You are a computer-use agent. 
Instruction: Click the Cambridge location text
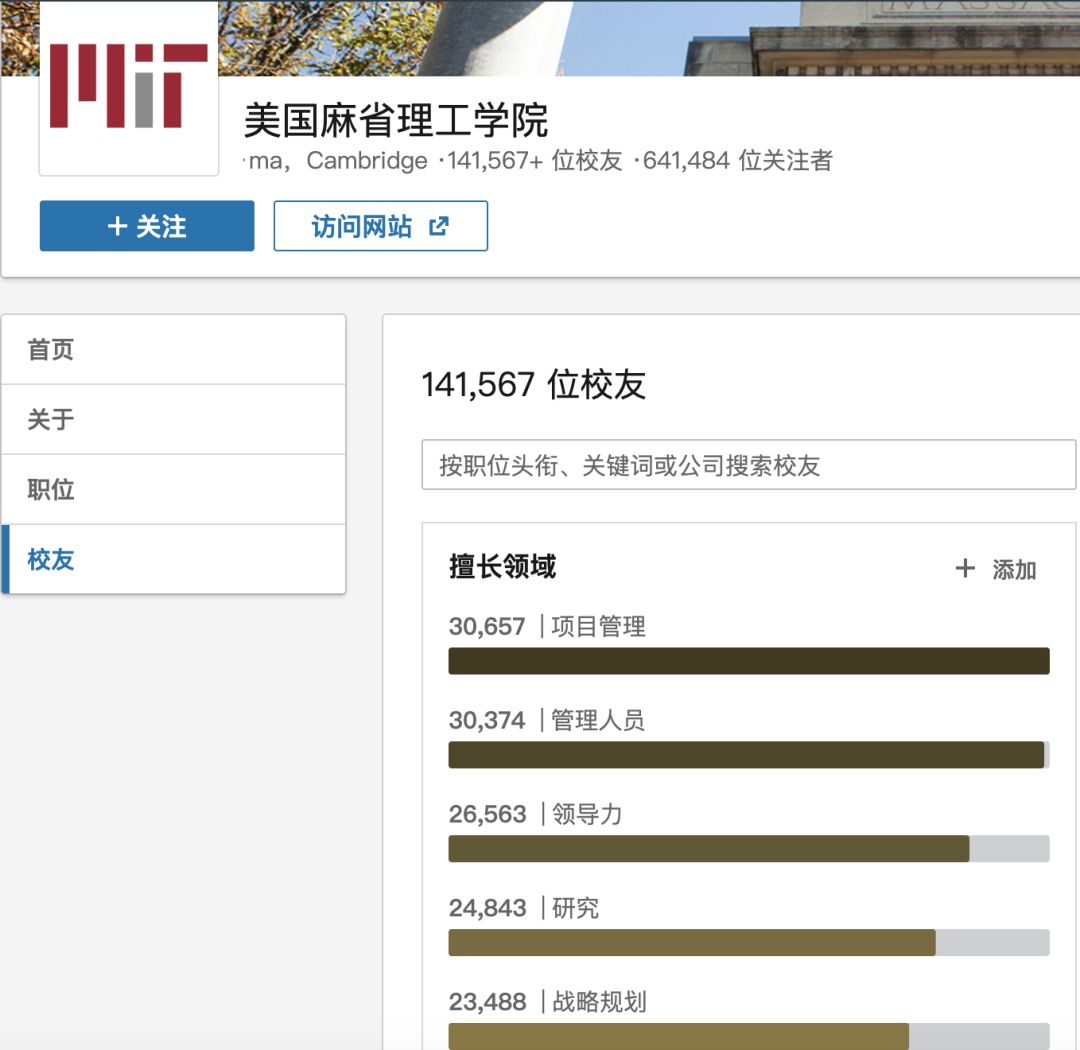pos(367,161)
